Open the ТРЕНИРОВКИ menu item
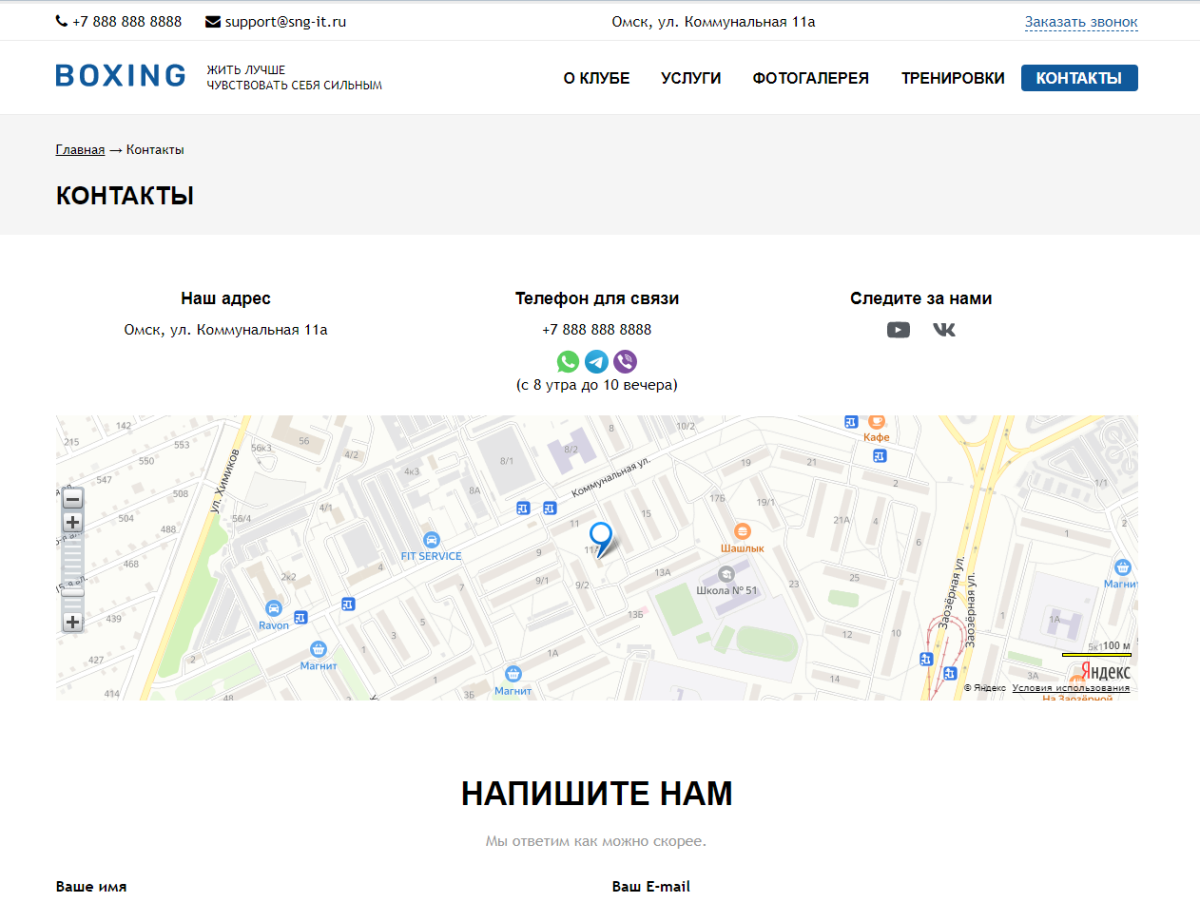 (952, 78)
